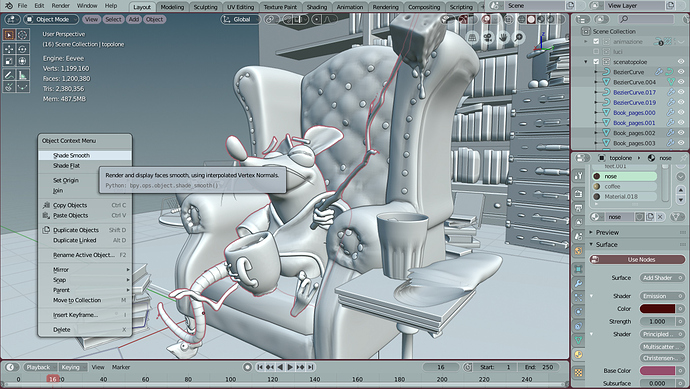Click the editor type button in viewport header
The width and height of the screenshot is (690, 389).
(11, 19)
